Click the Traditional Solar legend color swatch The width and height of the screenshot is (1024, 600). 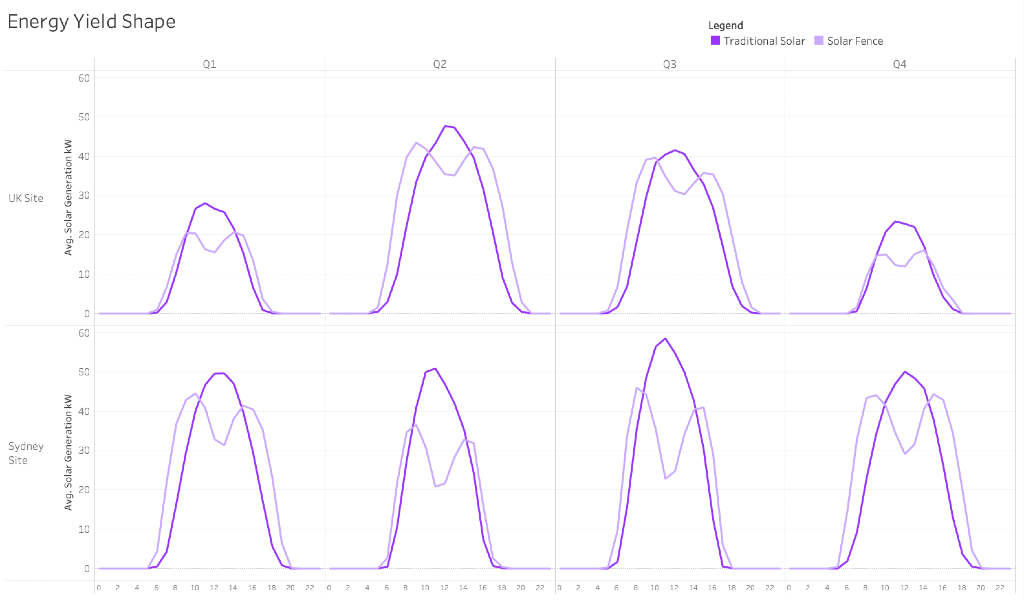(x=715, y=41)
